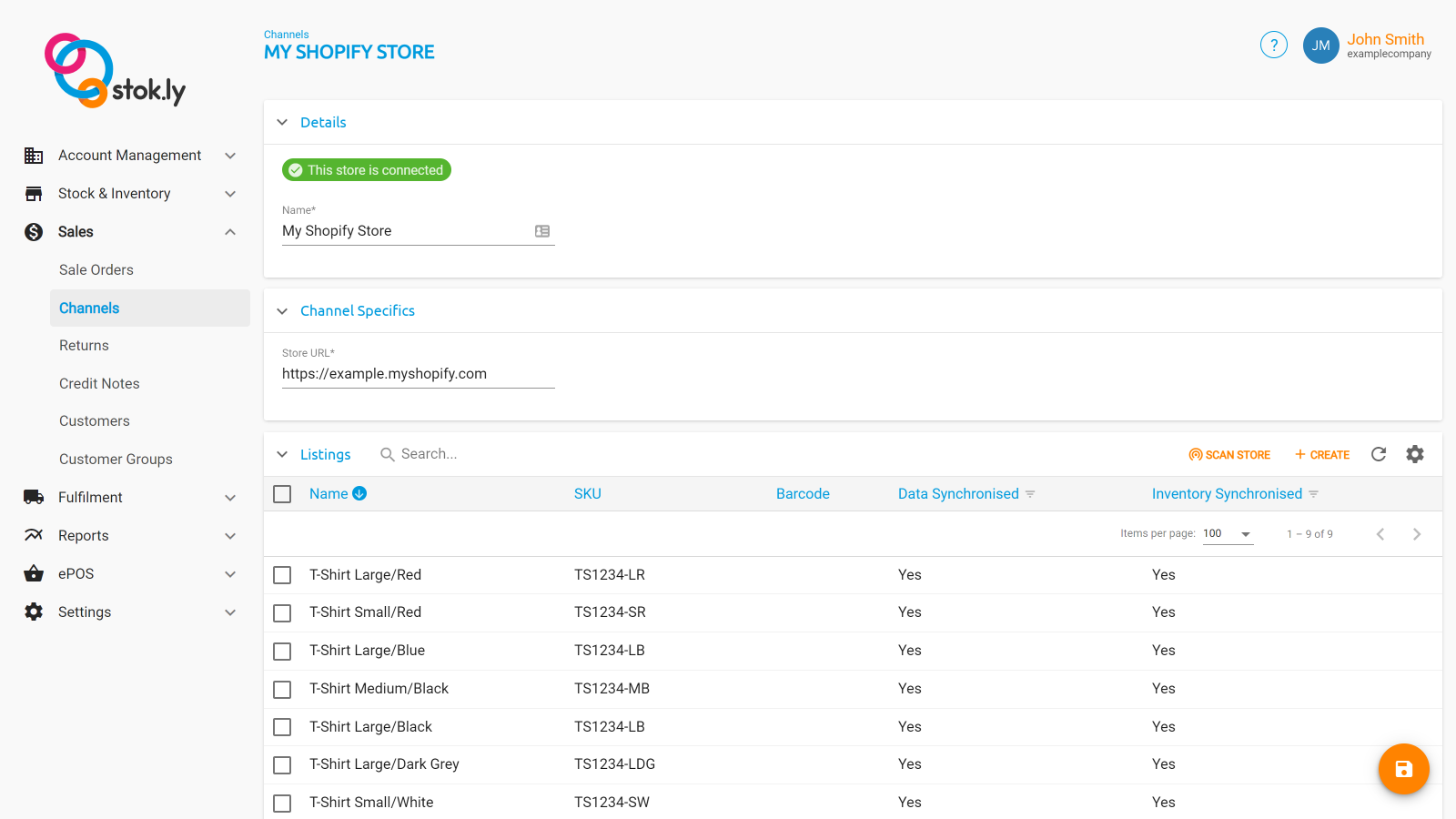Click the CREATE button
Viewport: 1456px width, 819px height.
1321,454
